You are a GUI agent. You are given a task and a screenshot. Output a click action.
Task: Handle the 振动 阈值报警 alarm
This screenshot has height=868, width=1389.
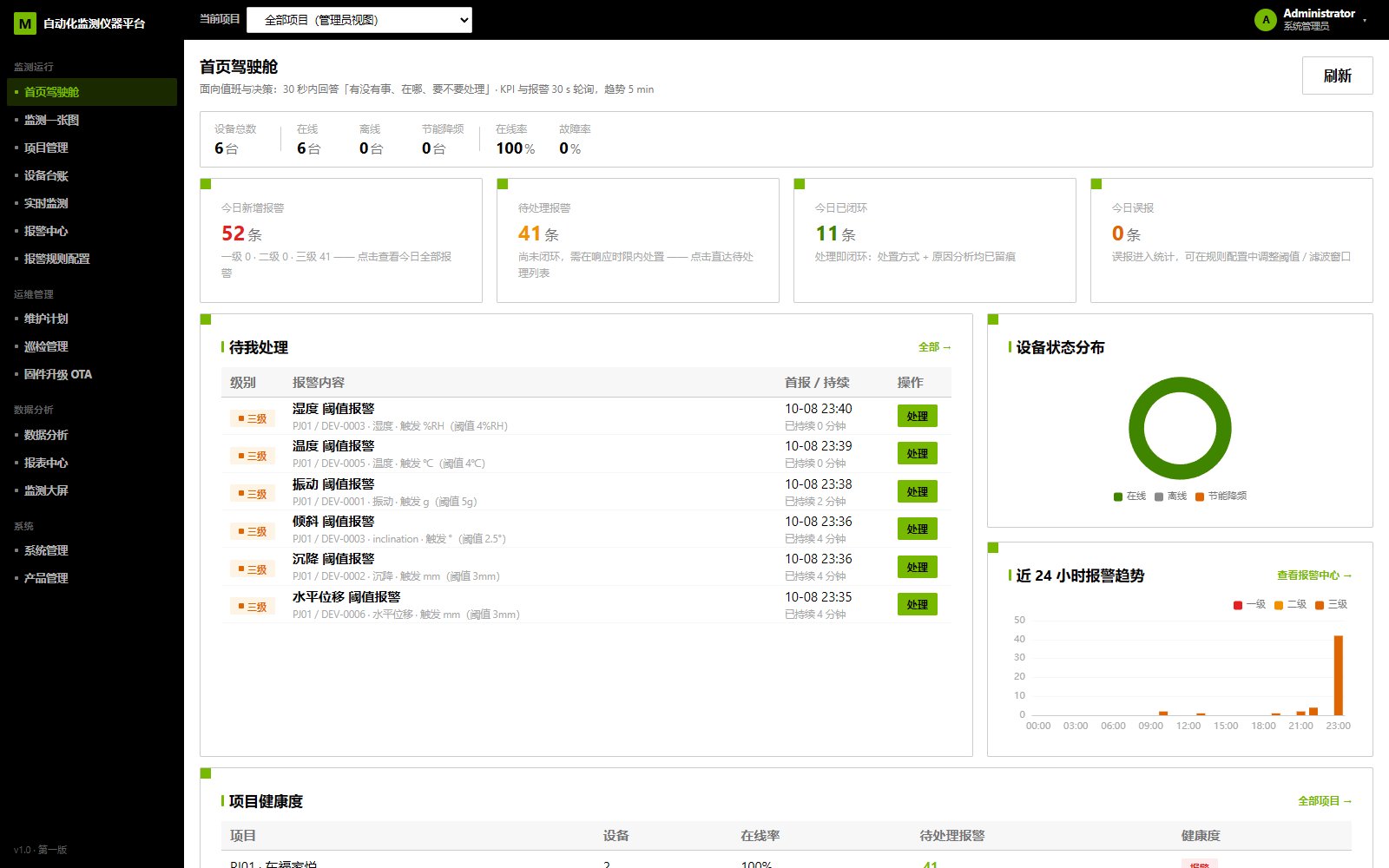tap(918, 492)
